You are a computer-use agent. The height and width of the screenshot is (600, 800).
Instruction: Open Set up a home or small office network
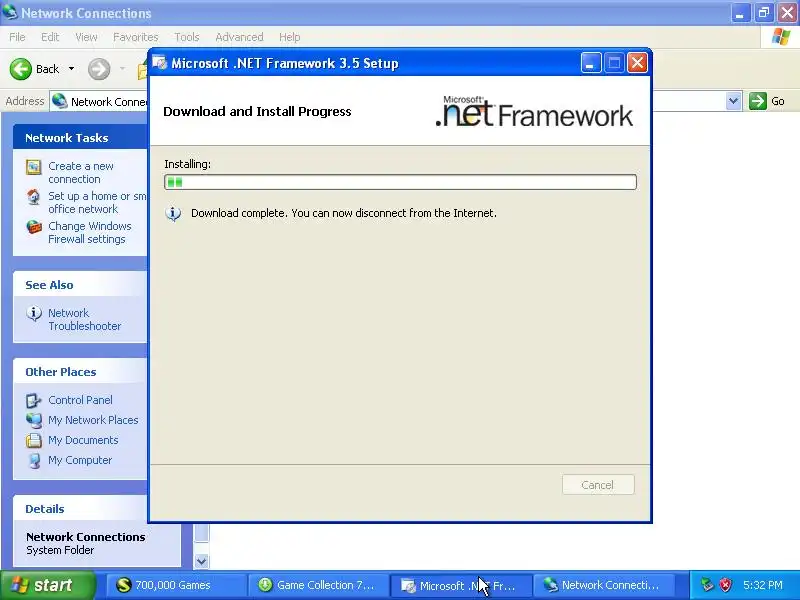click(97, 203)
